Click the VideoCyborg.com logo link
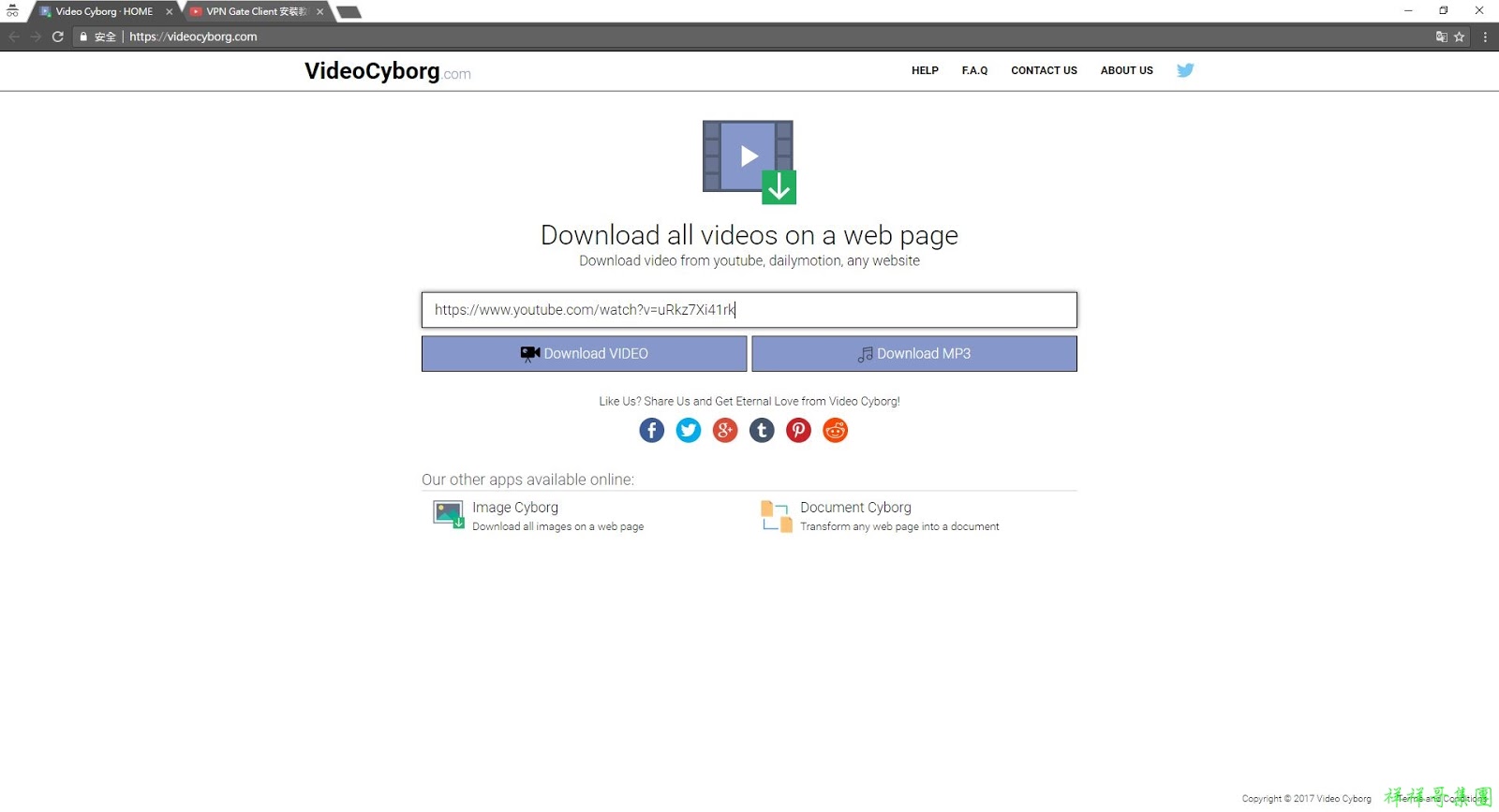Image resolution: width=1499 pixels, height=812 pixels. click(388, 71)
